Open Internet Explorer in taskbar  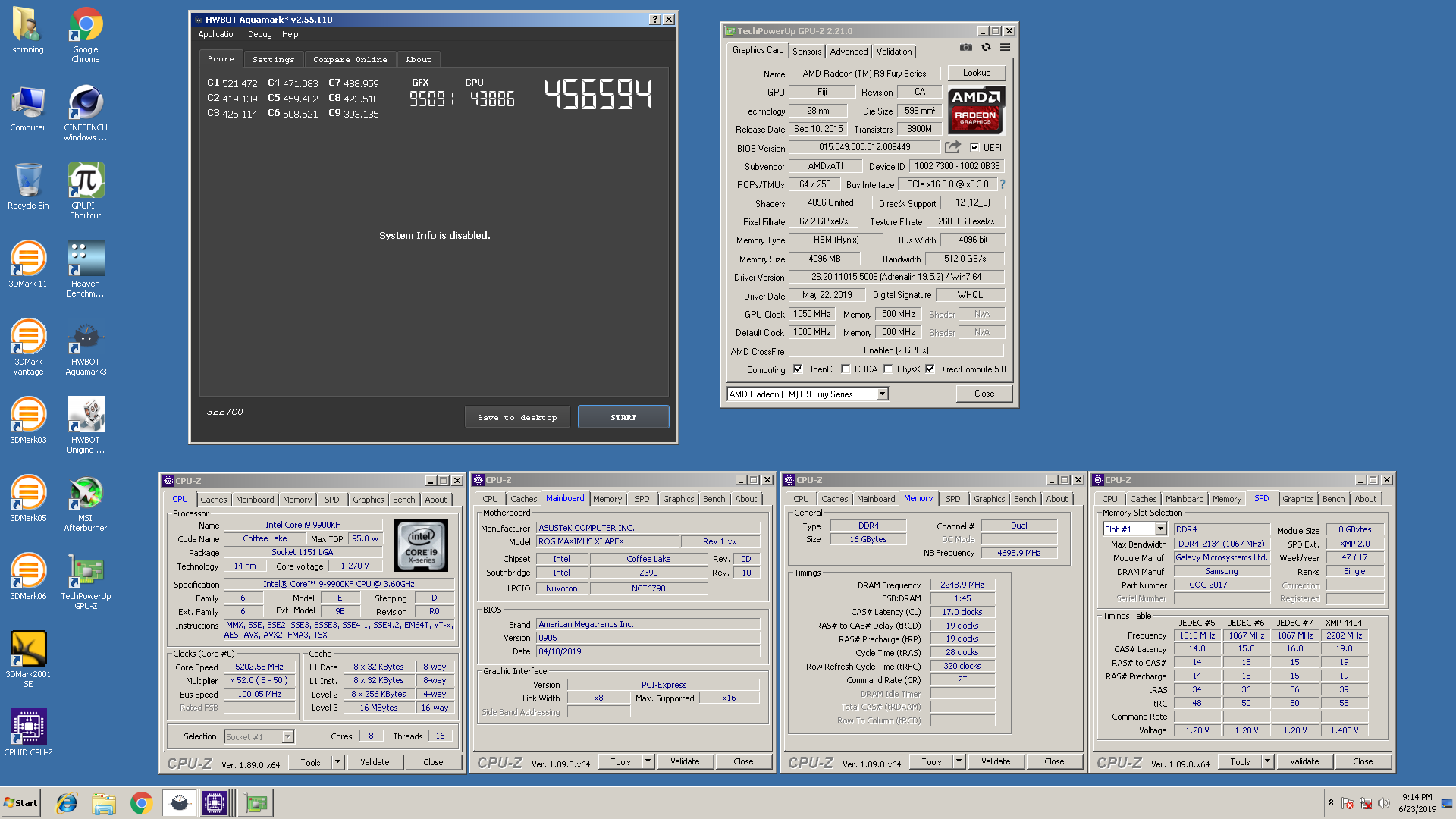tap(67, 803)
